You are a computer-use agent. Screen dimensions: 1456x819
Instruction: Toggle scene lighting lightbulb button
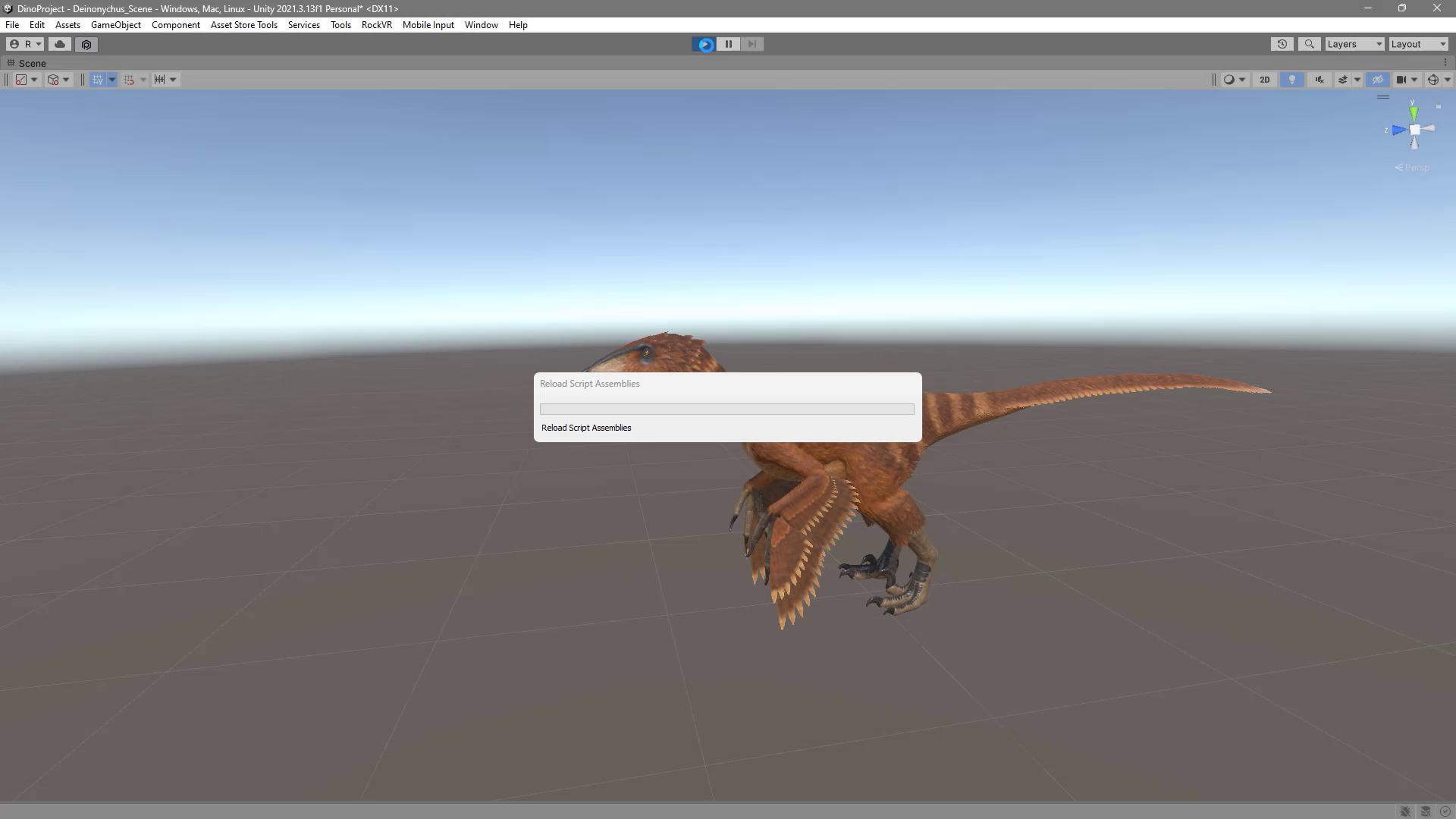pyautogui.click(x=1292, y=80)
